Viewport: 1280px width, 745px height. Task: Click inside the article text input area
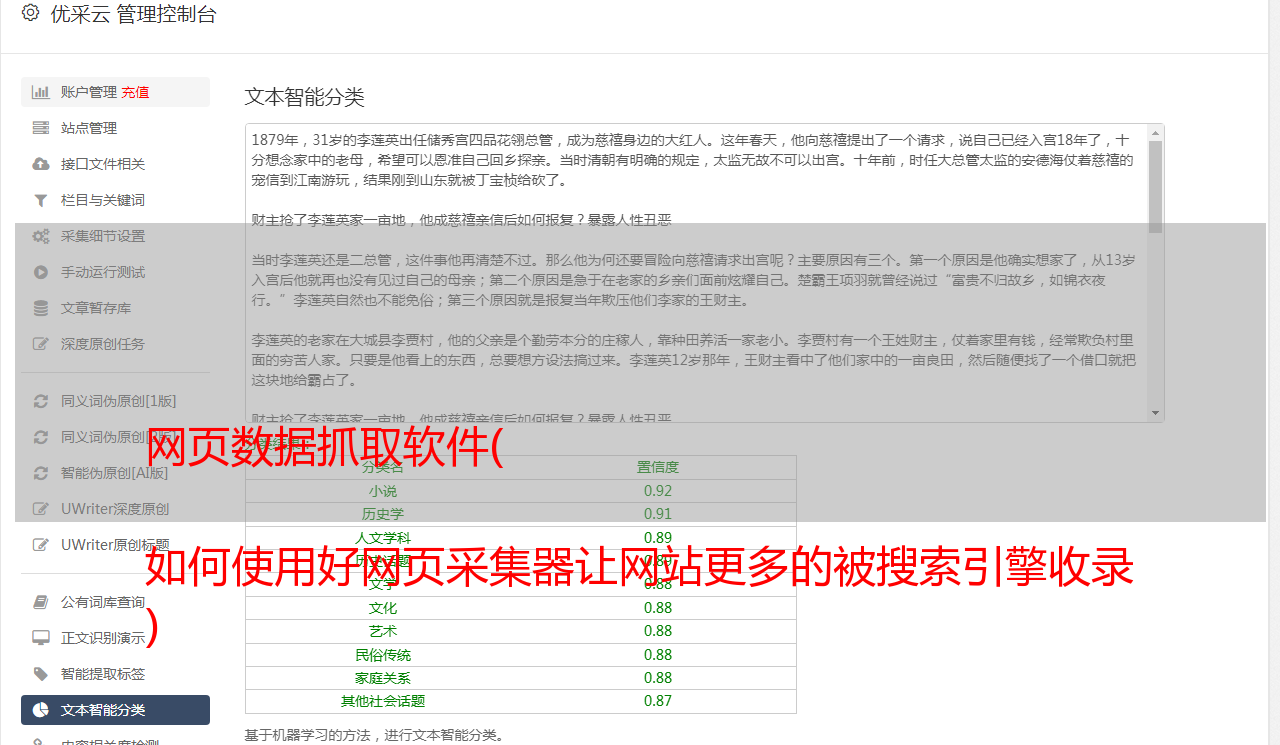(696, 273)
